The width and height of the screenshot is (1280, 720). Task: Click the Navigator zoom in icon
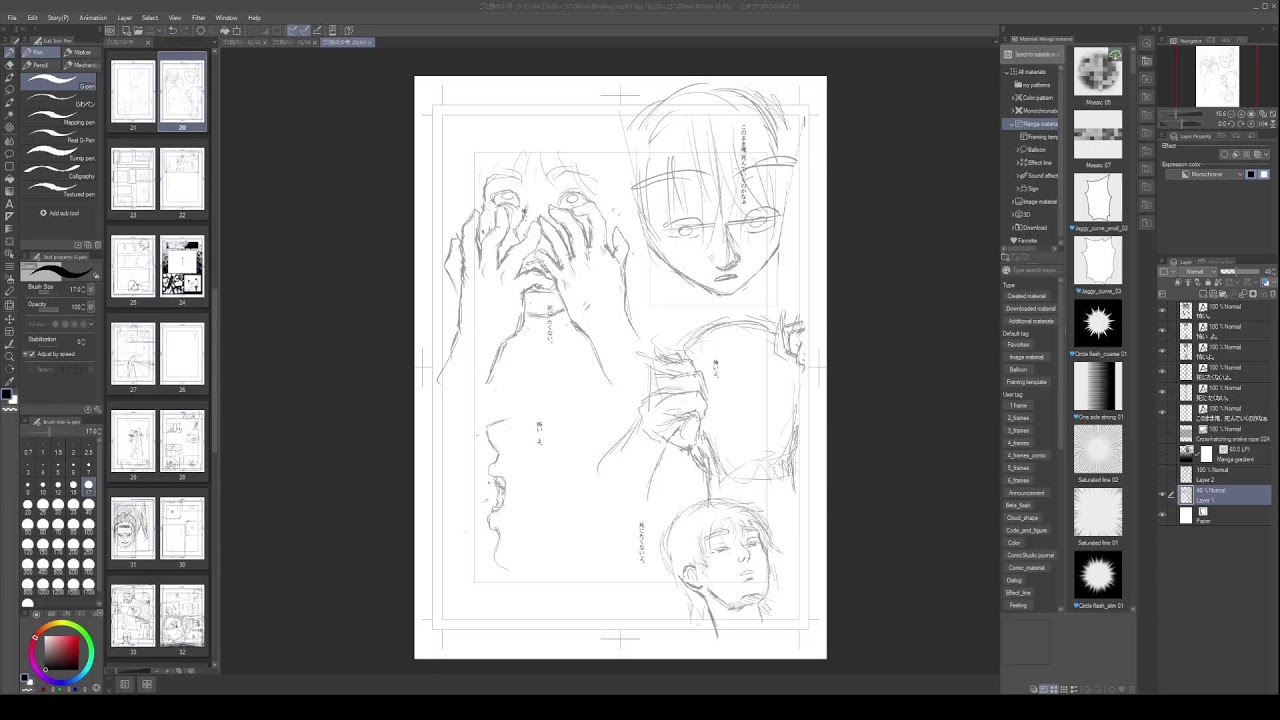click(1241, 114)
